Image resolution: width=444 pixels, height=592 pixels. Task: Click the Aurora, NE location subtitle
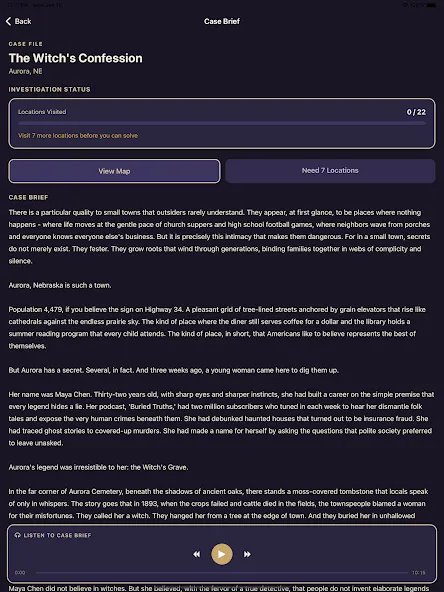point(25,71)
